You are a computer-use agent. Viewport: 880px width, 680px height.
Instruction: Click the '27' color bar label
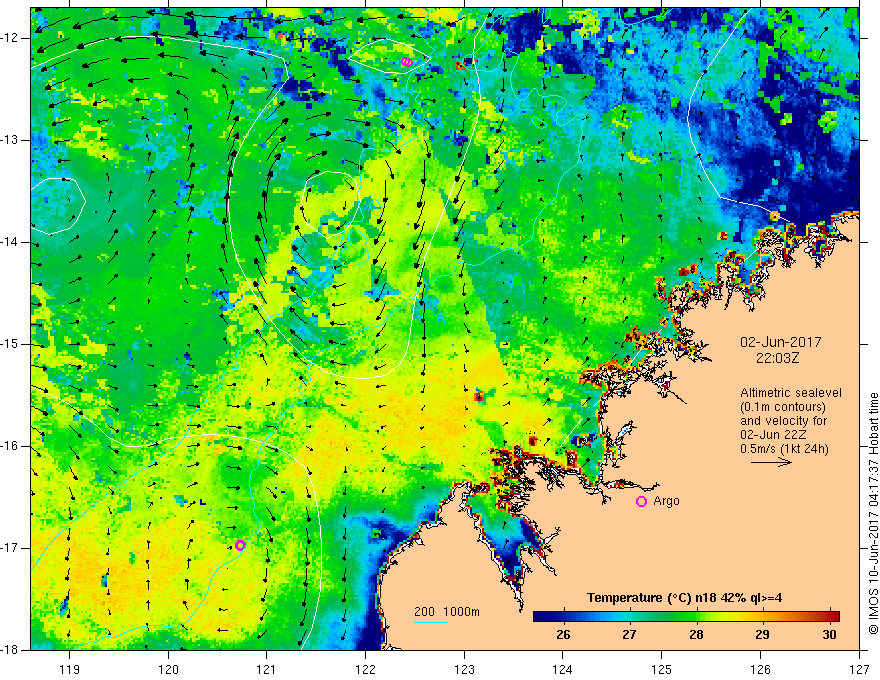pyautogui.click(x=629, y=635)
